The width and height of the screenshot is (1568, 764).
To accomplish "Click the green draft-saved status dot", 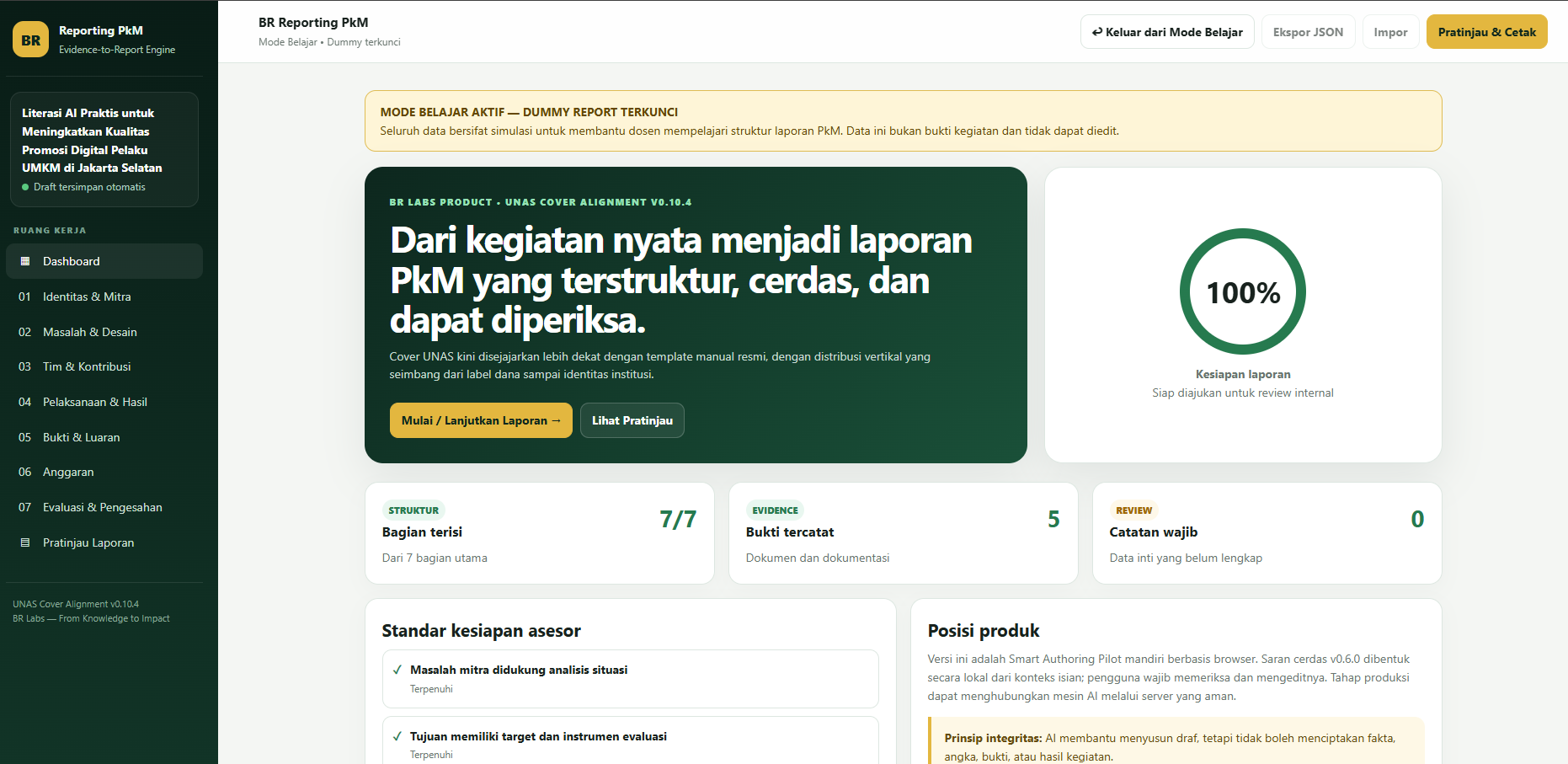I will [x=25, y=187].
